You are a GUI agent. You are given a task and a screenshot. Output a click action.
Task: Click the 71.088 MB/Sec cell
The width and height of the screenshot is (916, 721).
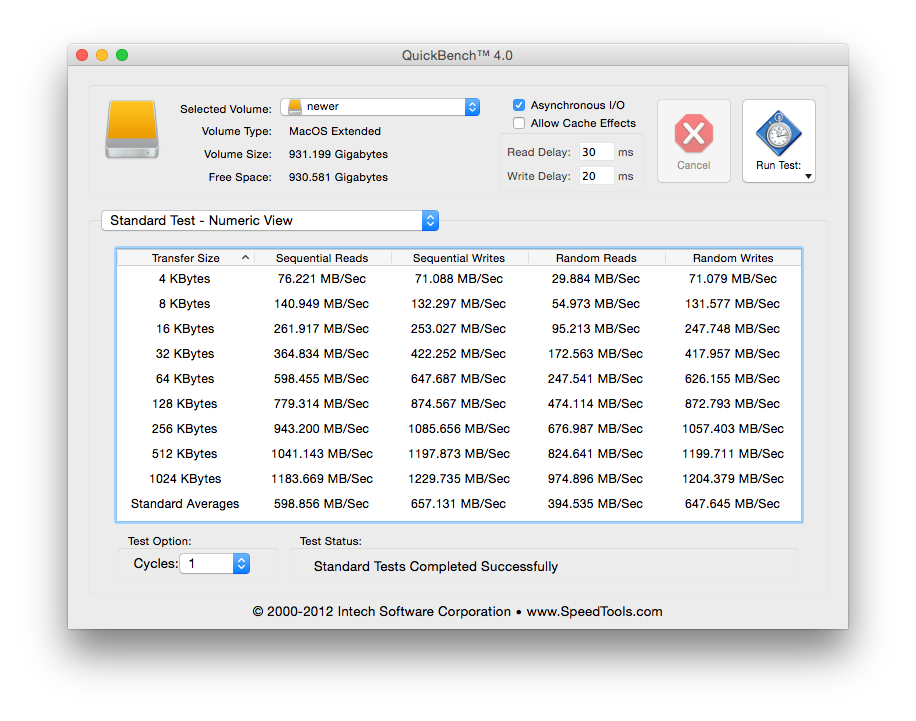pos(459,279)
